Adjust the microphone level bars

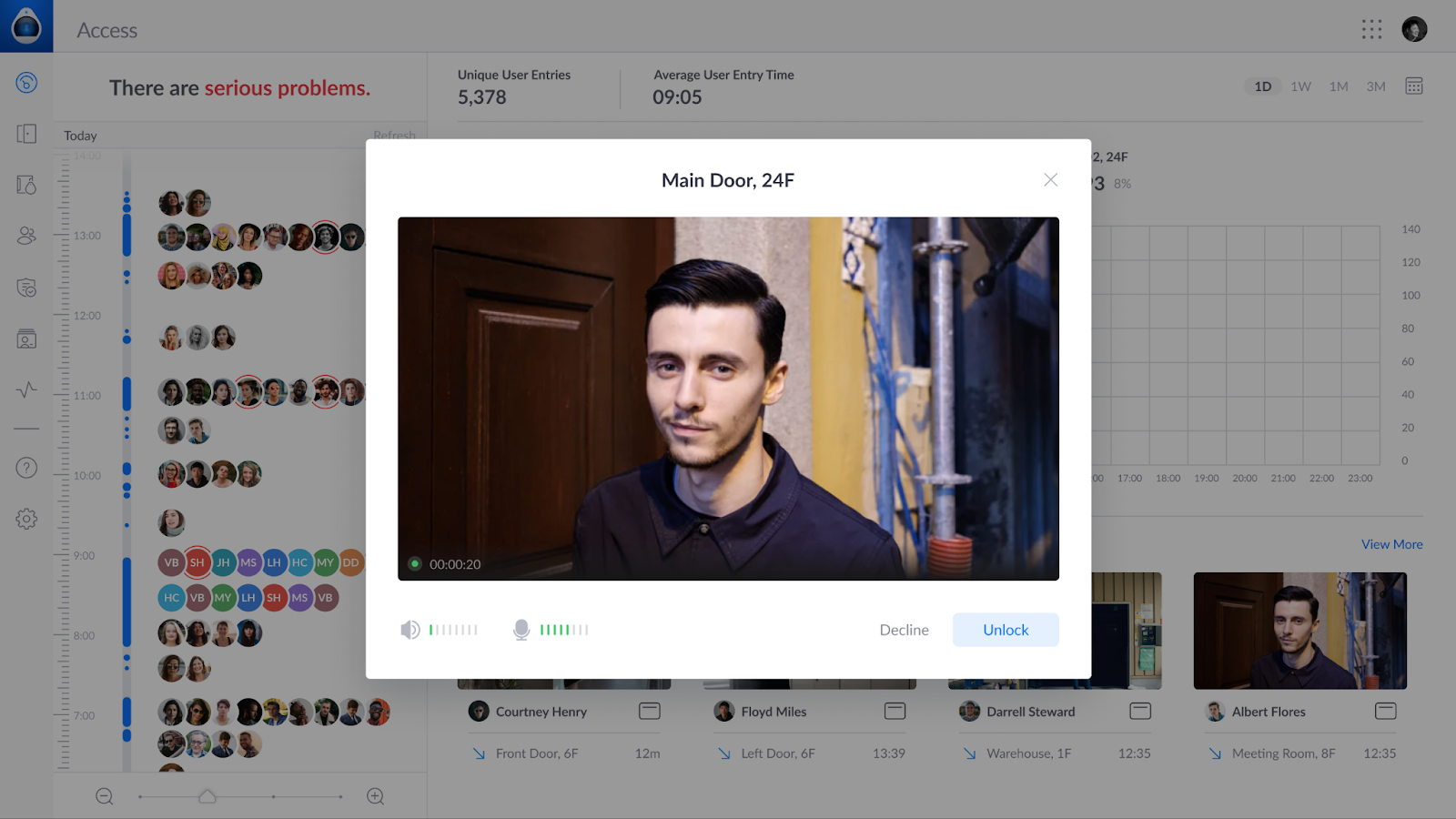coord(564,630)
